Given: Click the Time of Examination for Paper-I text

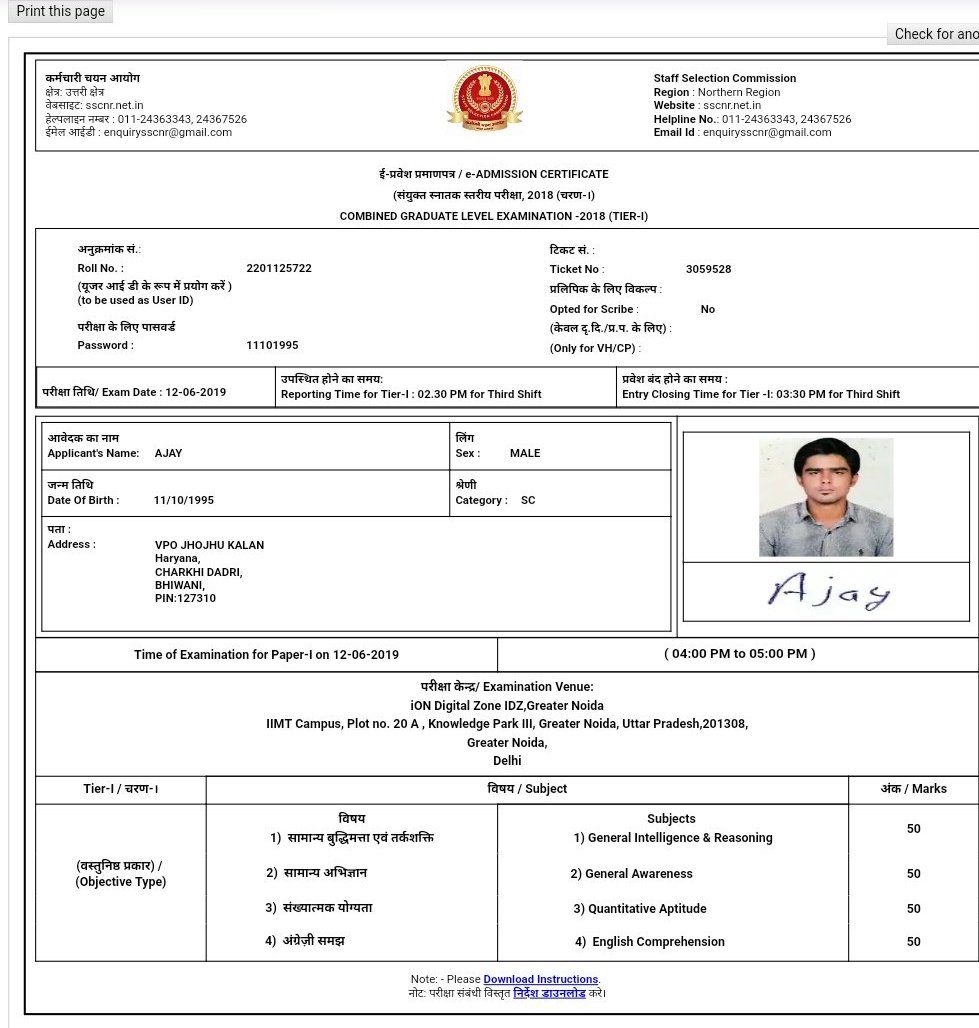Looking at the screenshot, I should click(266, 654).
